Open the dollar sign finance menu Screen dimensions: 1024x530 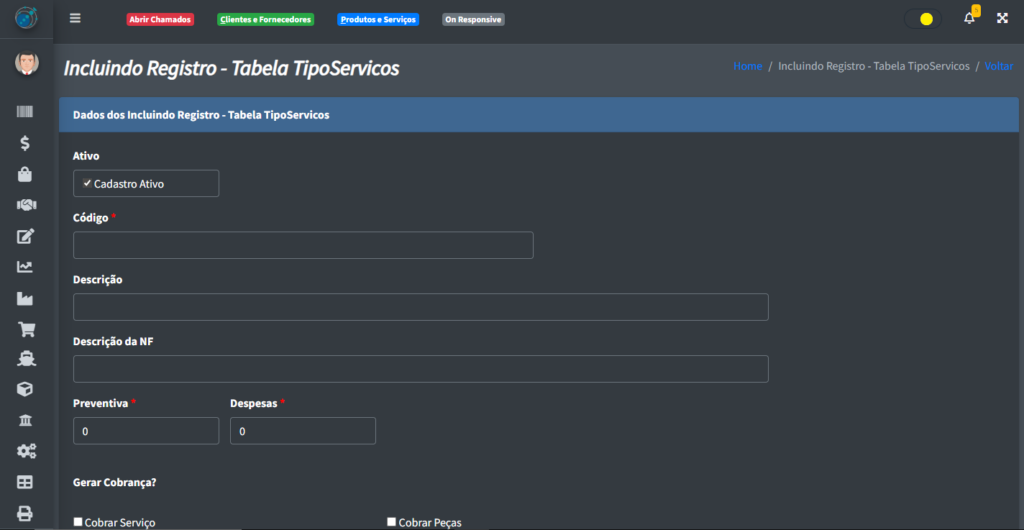pyautogui.click(x=25, y=143)
